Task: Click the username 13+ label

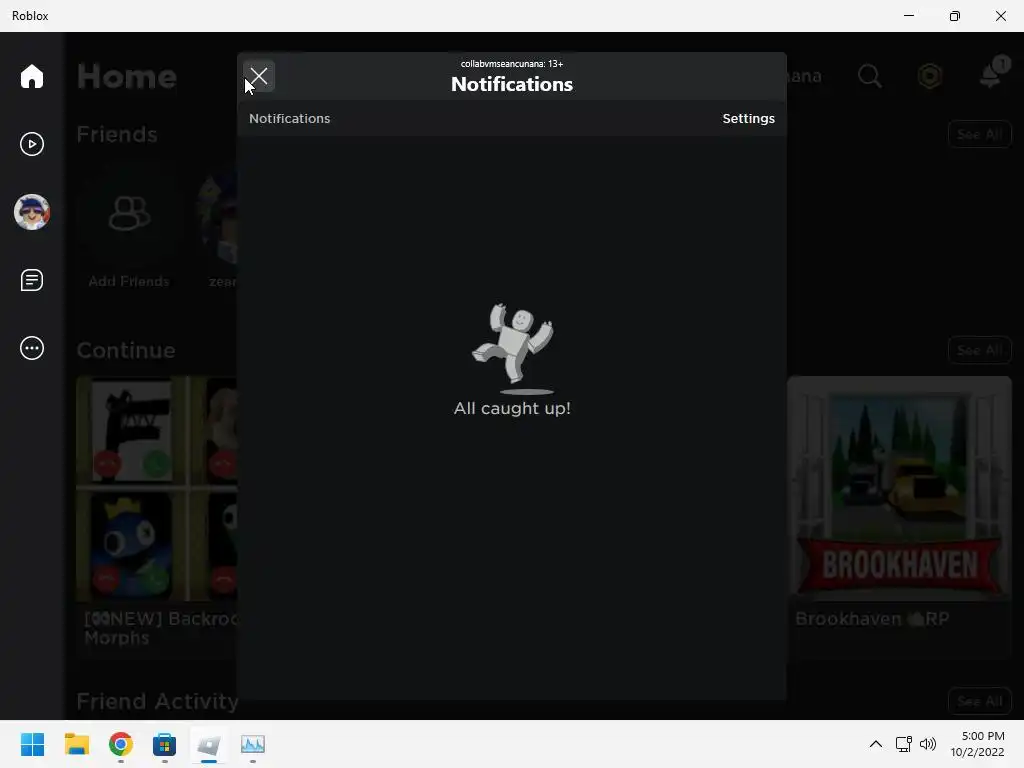Action: [512, 64]
